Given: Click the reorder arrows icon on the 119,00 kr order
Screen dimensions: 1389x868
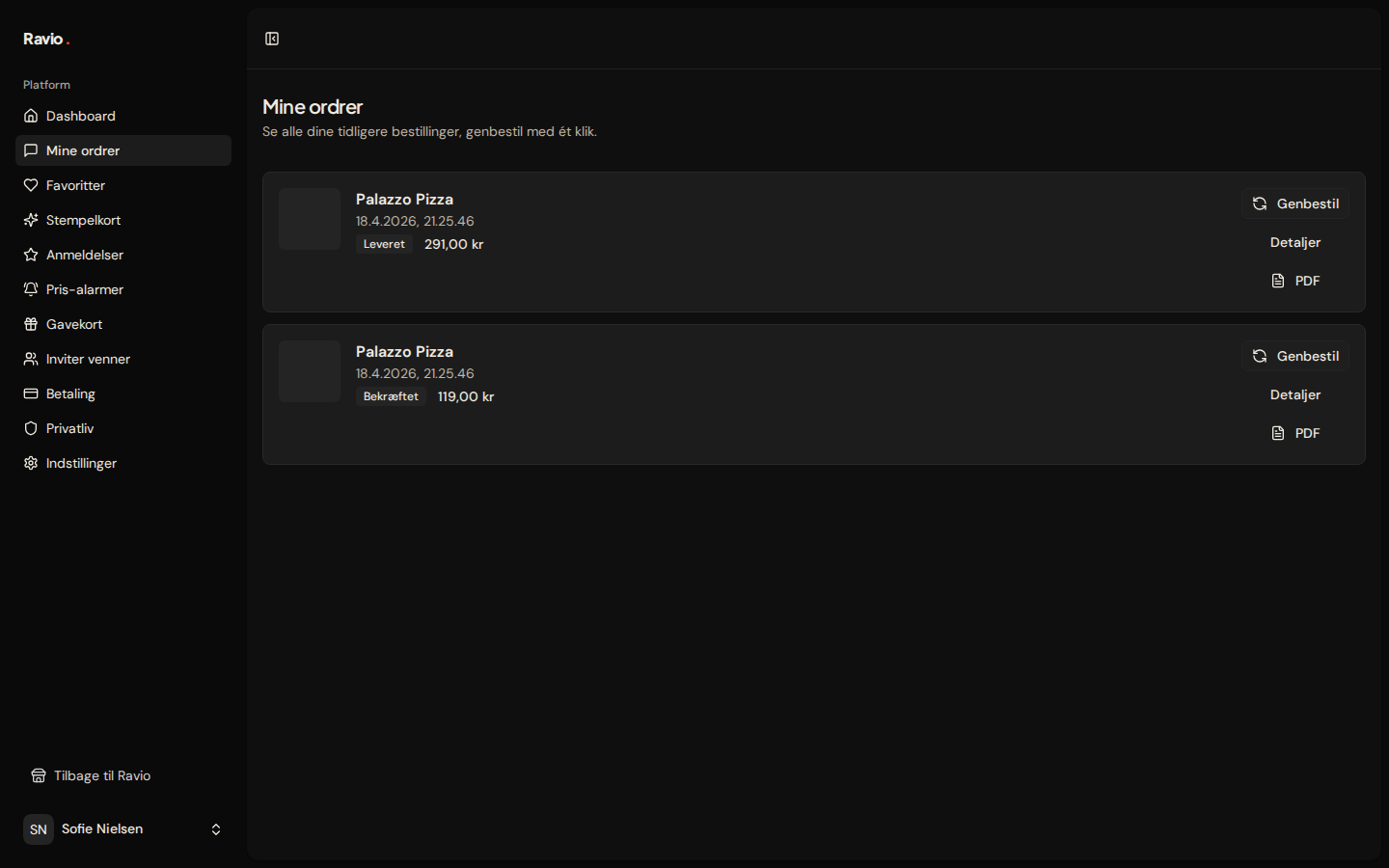Looking at the screenshot, I should point(1260,356).
